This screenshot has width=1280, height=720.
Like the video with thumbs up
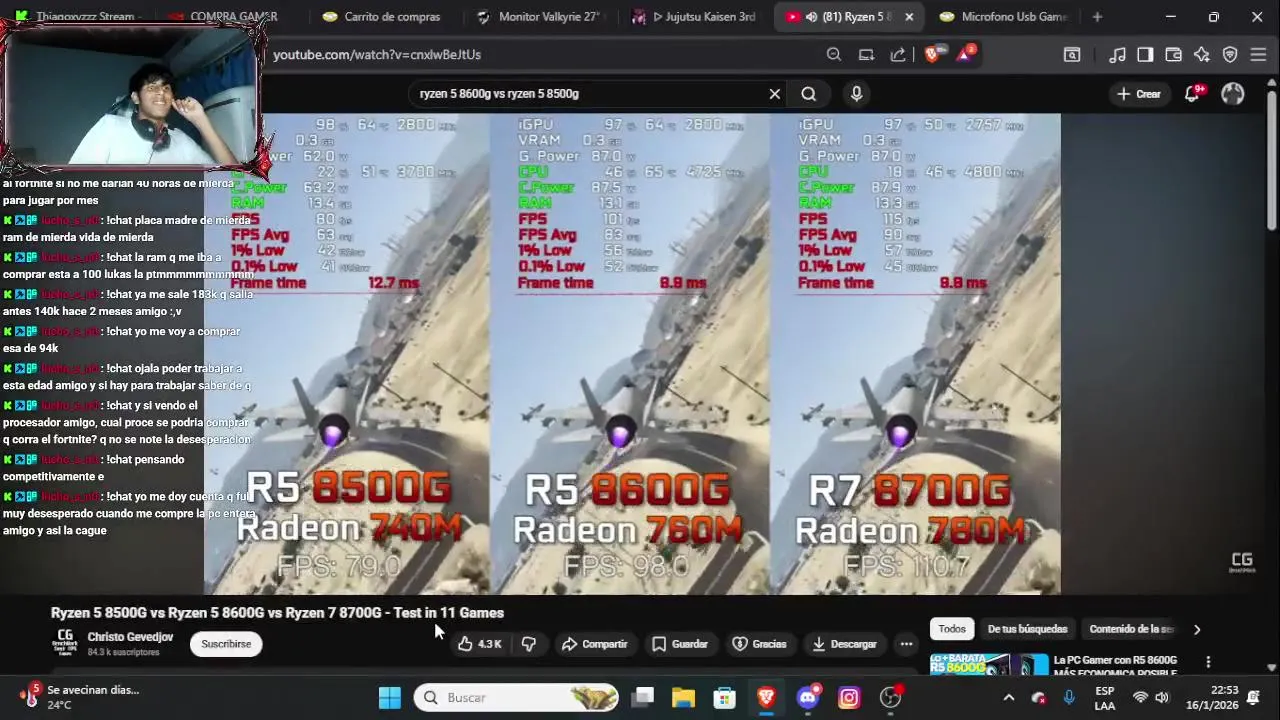[x=480, y=644]
